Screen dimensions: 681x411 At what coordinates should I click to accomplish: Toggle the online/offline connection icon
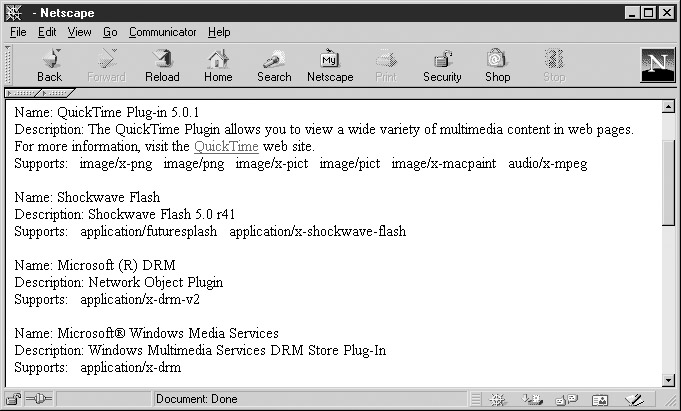[37, 399]
